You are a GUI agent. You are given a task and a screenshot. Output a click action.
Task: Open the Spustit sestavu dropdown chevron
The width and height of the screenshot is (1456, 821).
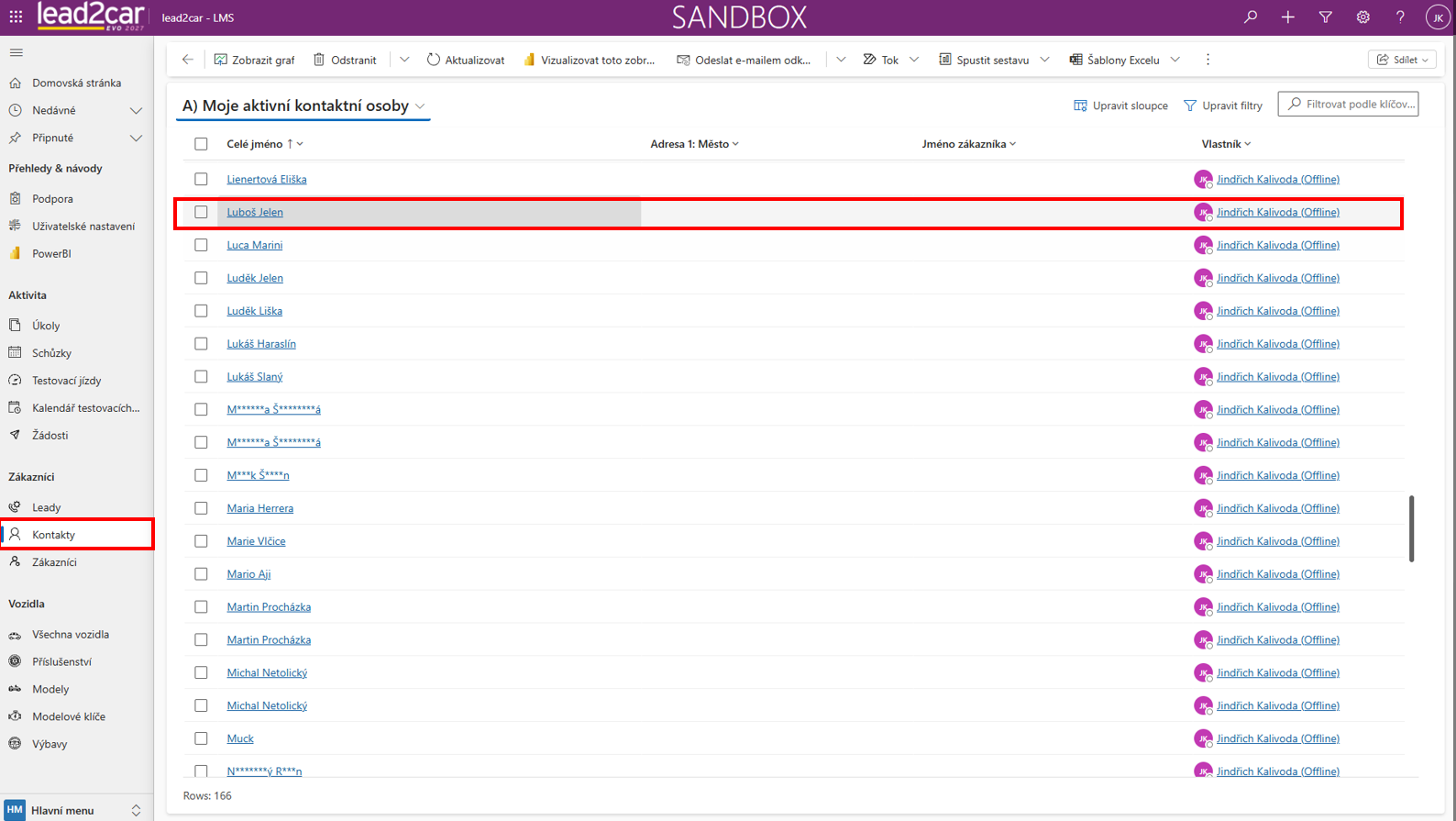pyautogui.click(x=1044, y=60)
